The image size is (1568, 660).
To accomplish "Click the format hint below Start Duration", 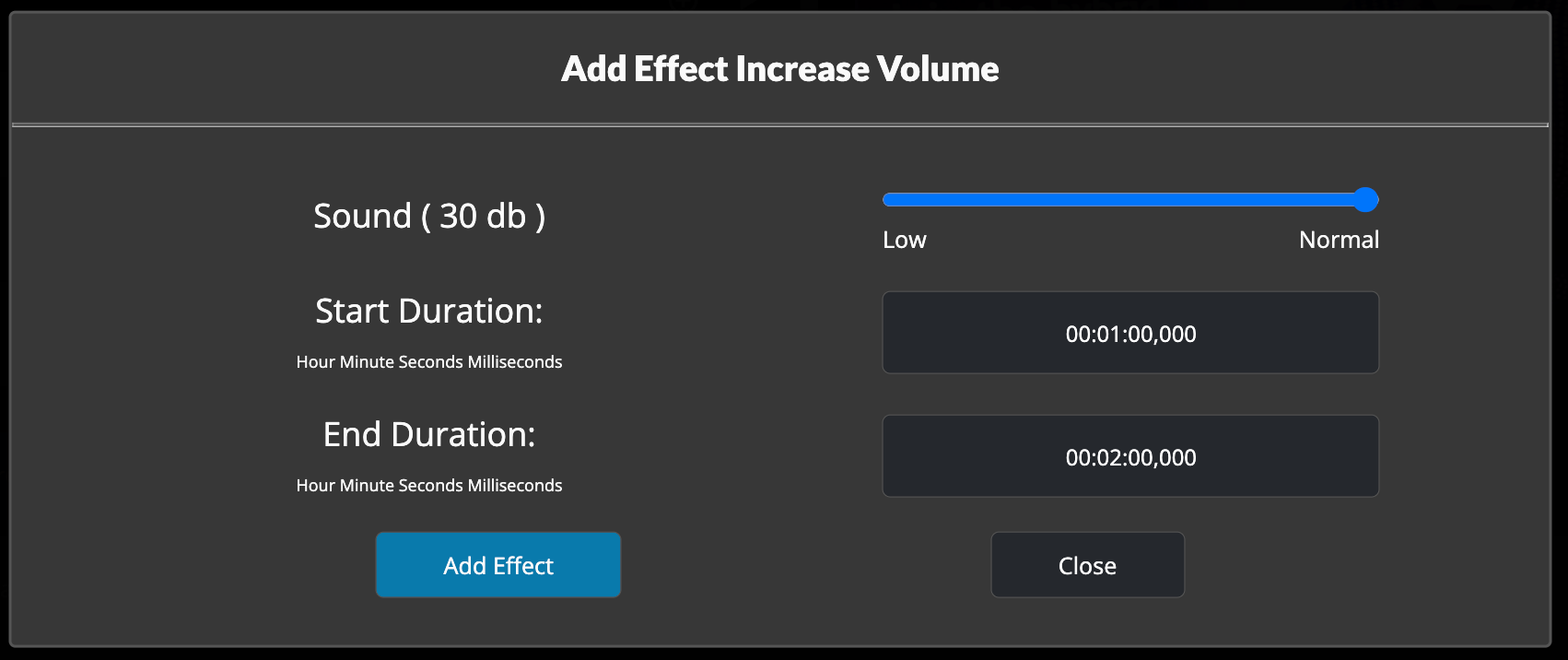I will click(x=429, y=362).
